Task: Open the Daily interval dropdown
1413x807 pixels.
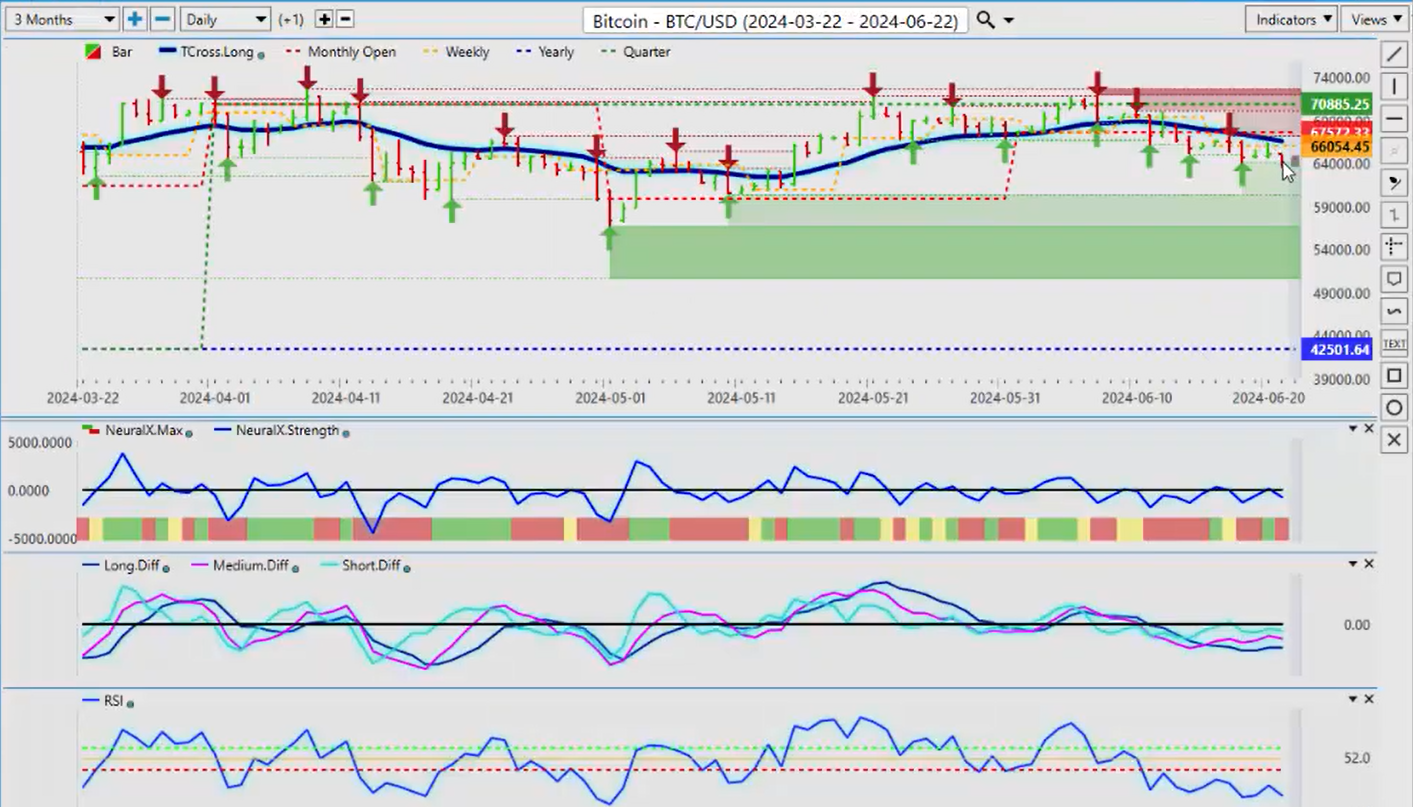Action: [x=225, y=19]
